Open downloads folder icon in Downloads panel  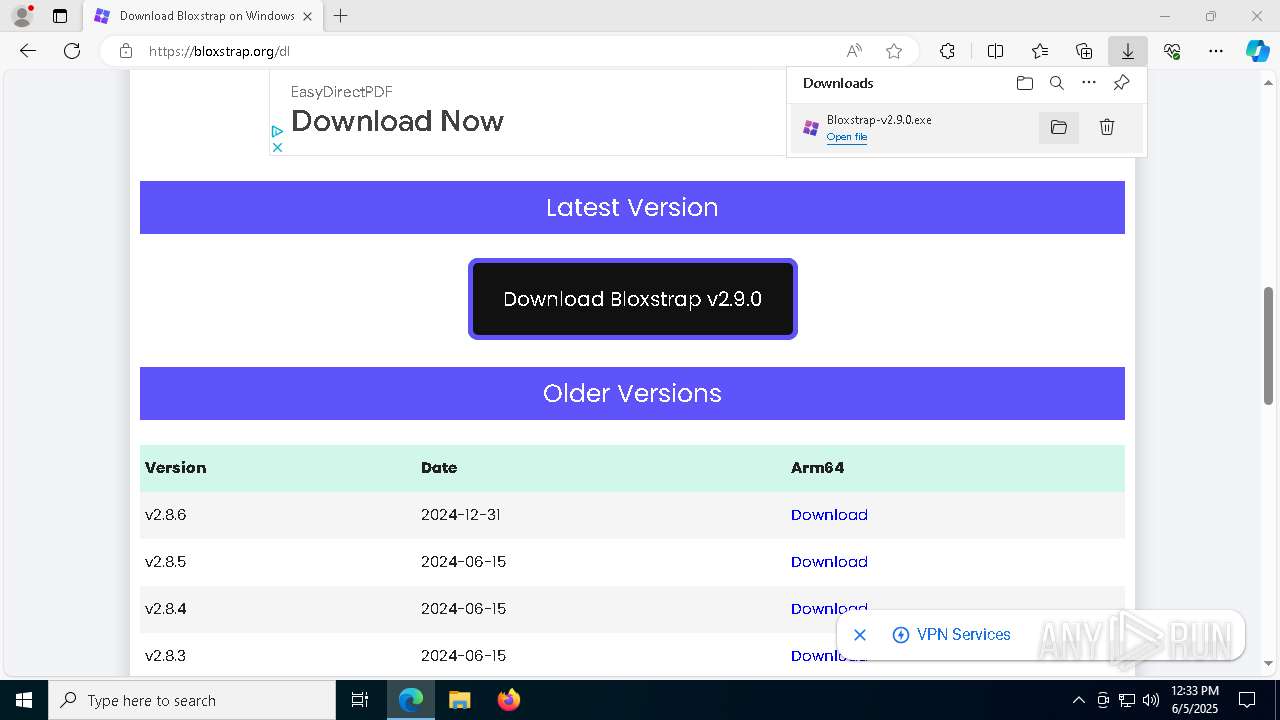coord(1024,83)
